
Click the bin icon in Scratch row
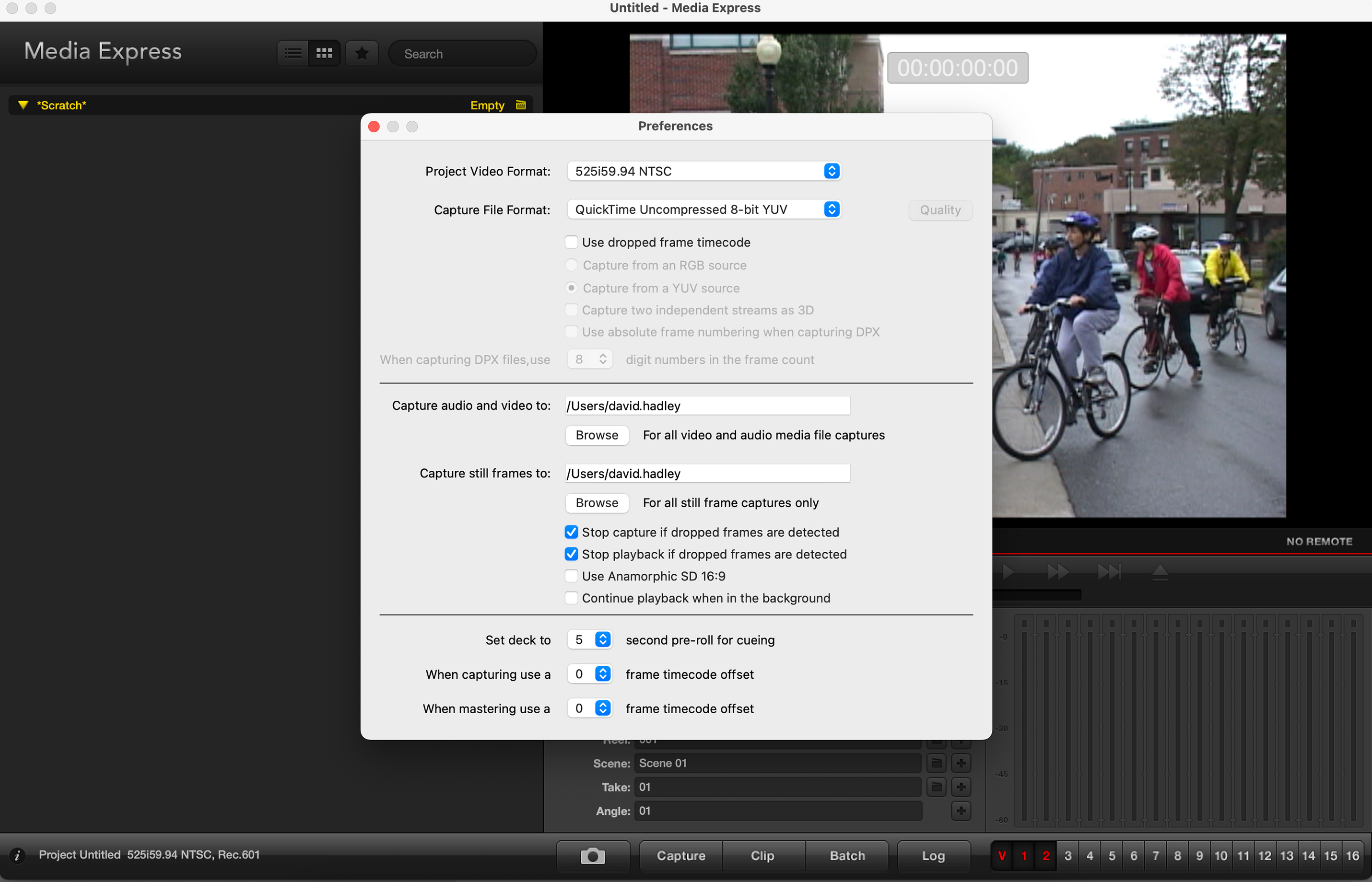pyautogui.click(x=520, y=105)
